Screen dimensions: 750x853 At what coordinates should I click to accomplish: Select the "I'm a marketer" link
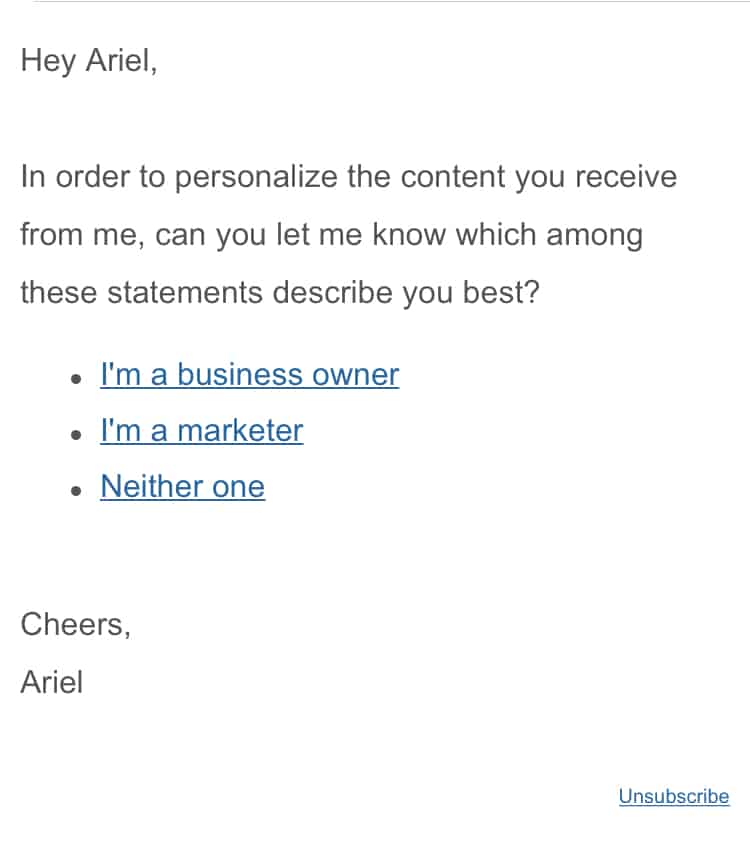pyautogui.click(x=202, y=431)
